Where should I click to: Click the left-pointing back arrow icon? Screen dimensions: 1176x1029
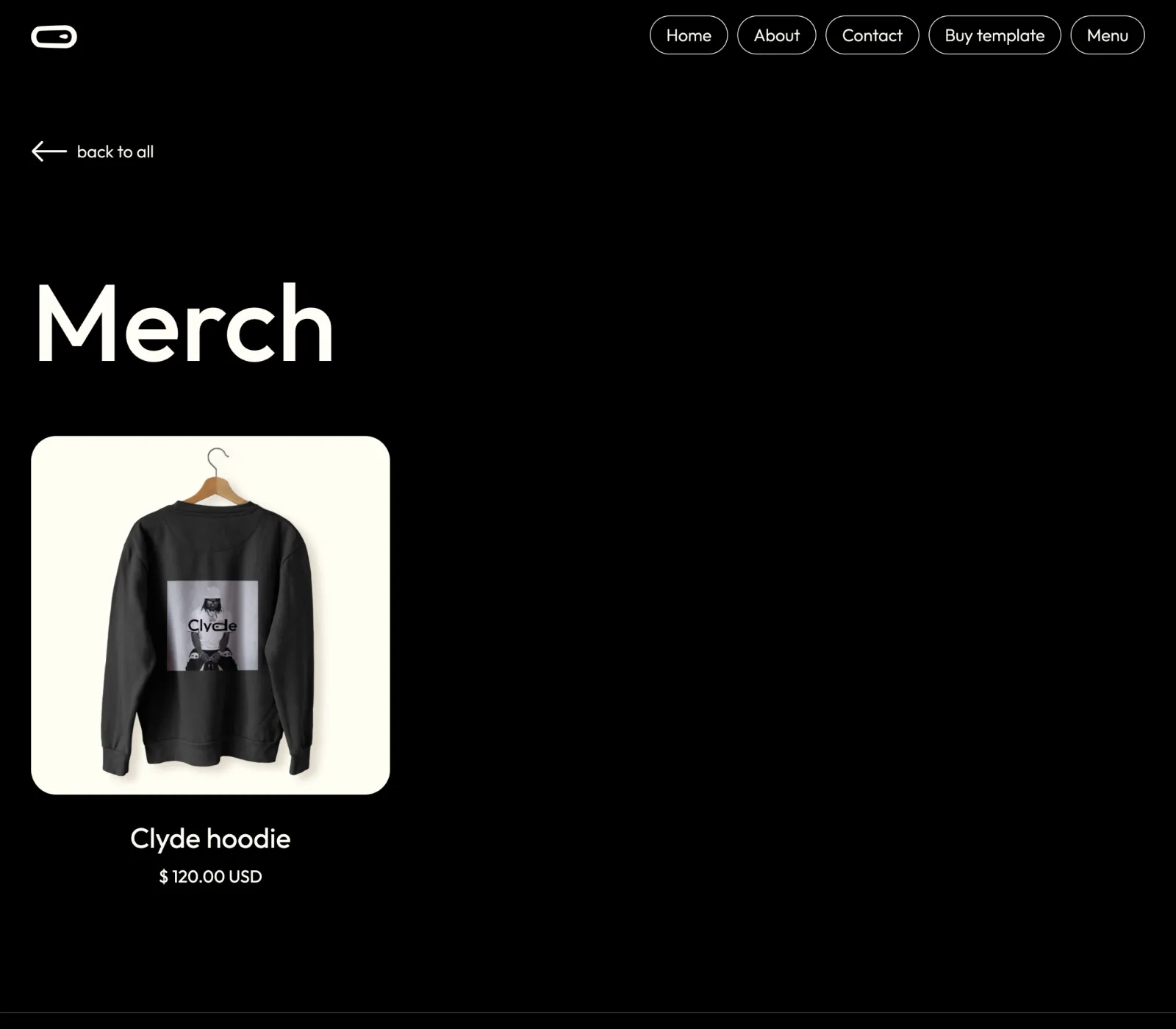49,151
